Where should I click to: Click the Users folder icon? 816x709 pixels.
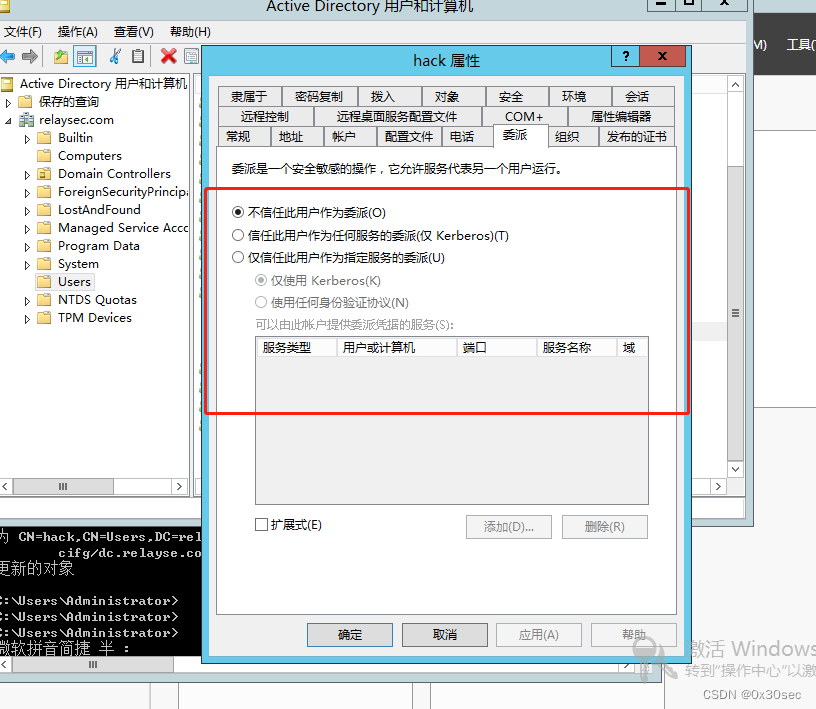45,282
